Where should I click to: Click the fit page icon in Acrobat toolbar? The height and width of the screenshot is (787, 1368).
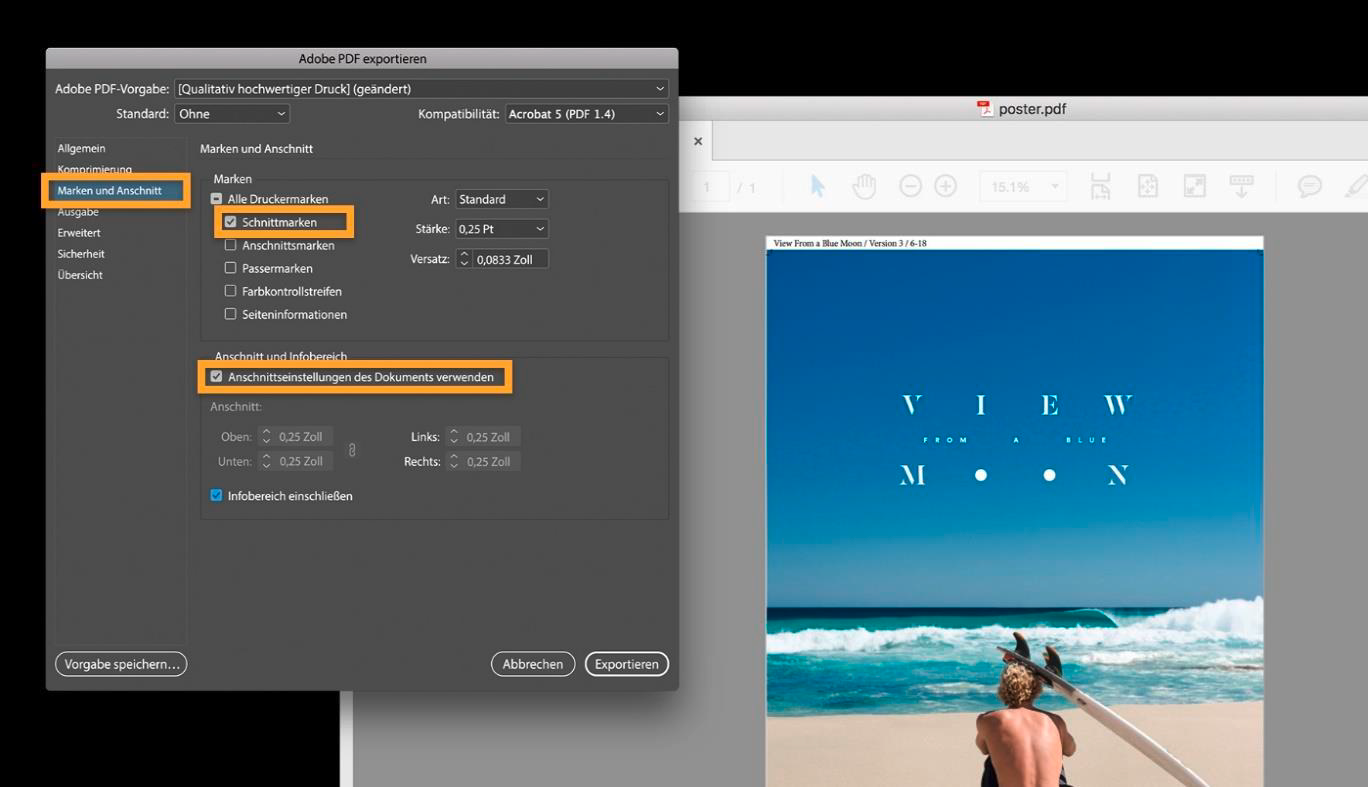tap(1148, 186)
